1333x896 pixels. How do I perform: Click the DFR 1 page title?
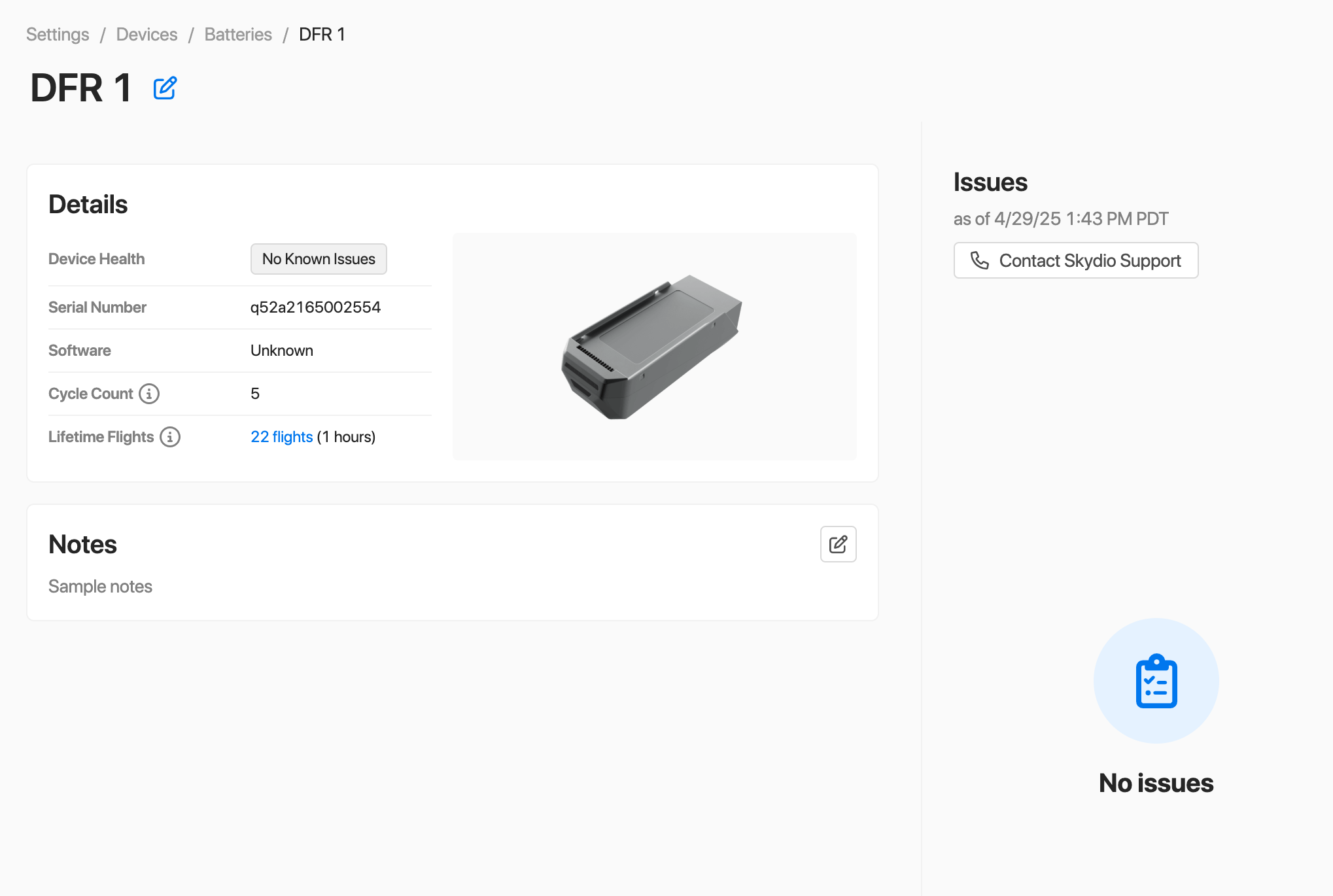coord(81,88)
